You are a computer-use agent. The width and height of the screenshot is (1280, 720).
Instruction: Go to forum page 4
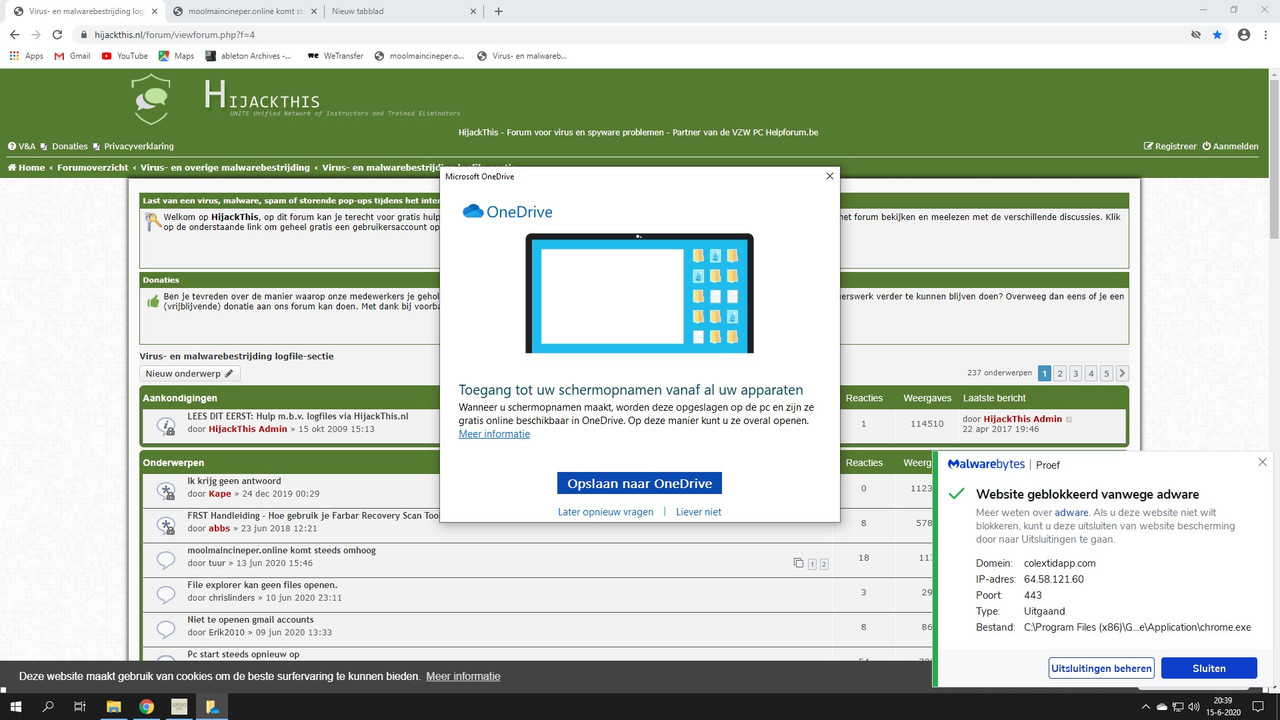pyautogui.click(x=1091, y=373)
